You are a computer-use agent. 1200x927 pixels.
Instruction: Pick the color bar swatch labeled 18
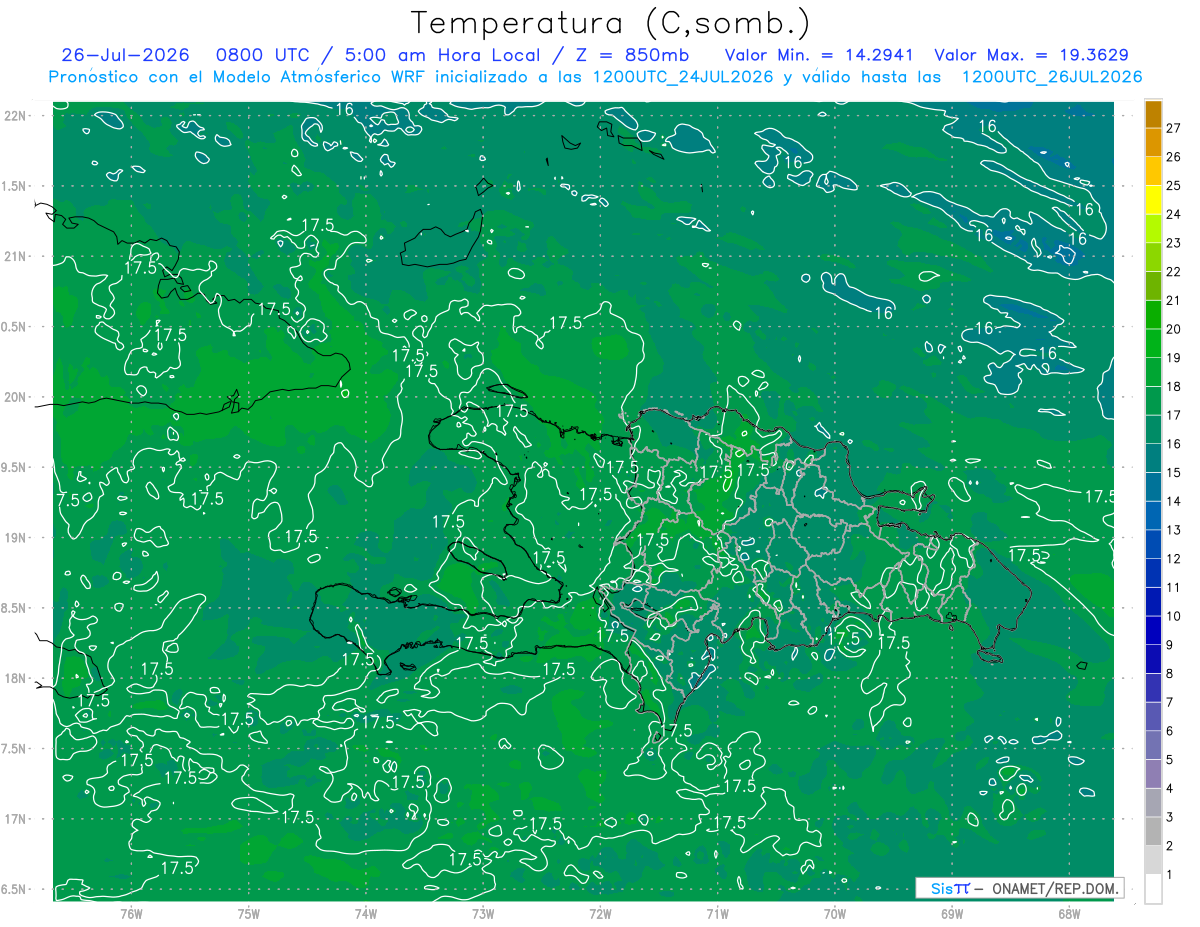[x=1153, y=373]
